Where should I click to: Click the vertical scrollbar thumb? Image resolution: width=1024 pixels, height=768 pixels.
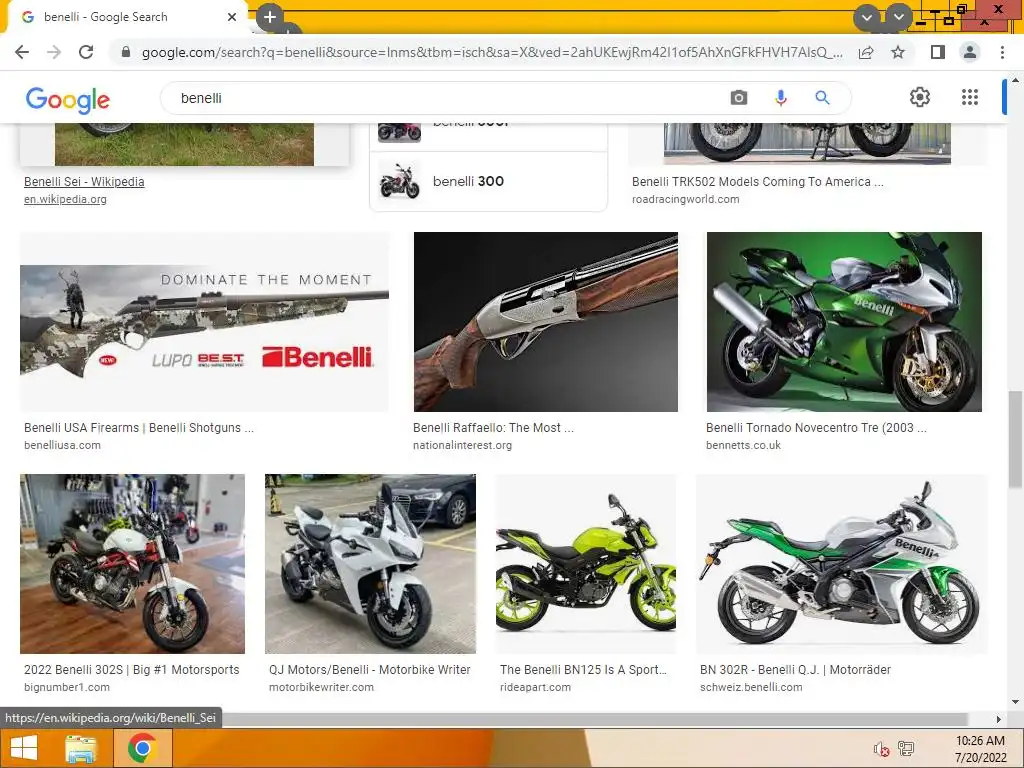1015,439
